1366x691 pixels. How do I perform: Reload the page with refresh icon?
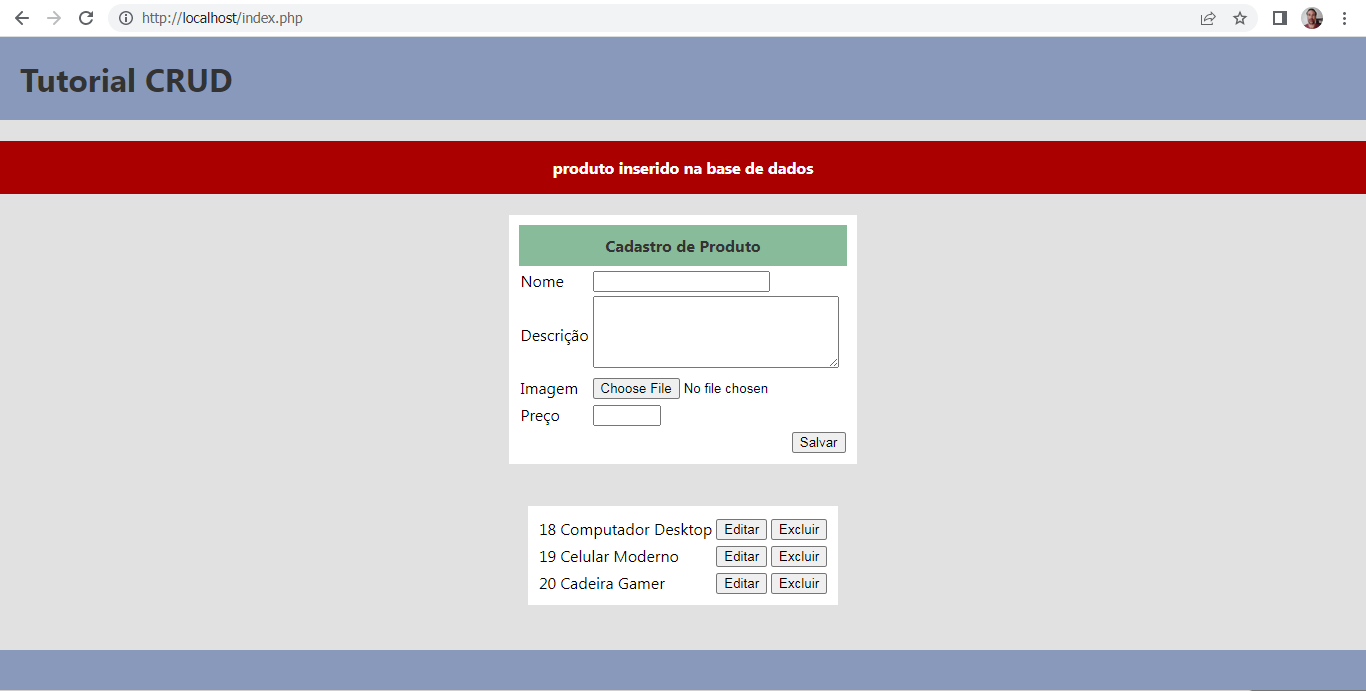(x=86, y=18)
